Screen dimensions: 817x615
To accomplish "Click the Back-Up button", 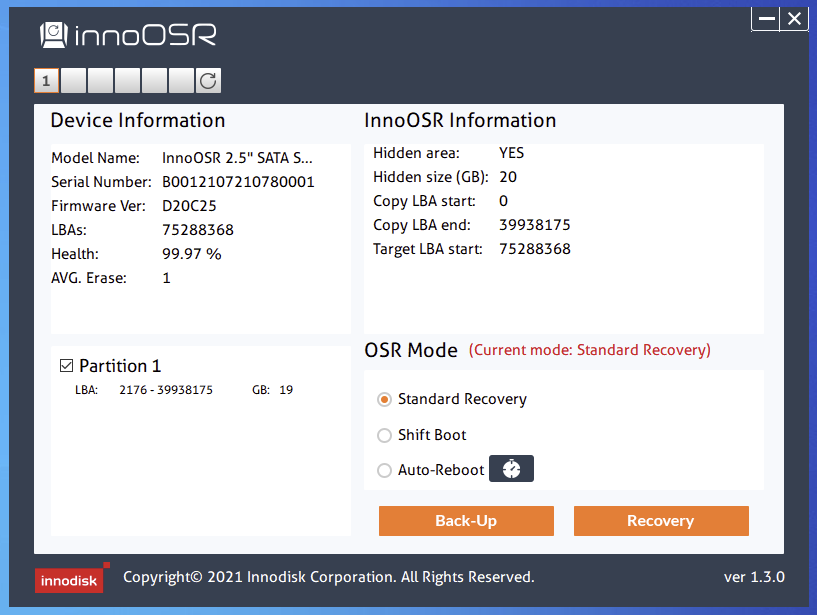I will 466,521.
